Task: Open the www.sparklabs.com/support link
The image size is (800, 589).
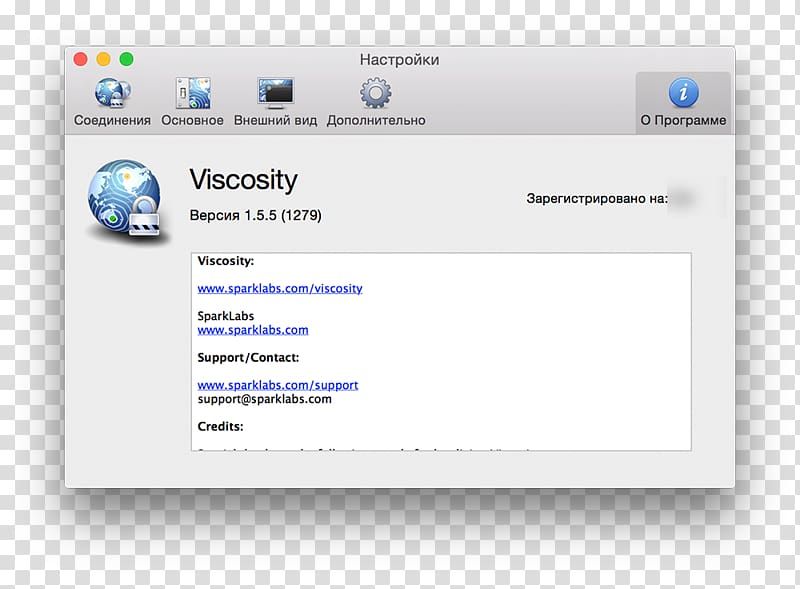Action: click(277, 385)
